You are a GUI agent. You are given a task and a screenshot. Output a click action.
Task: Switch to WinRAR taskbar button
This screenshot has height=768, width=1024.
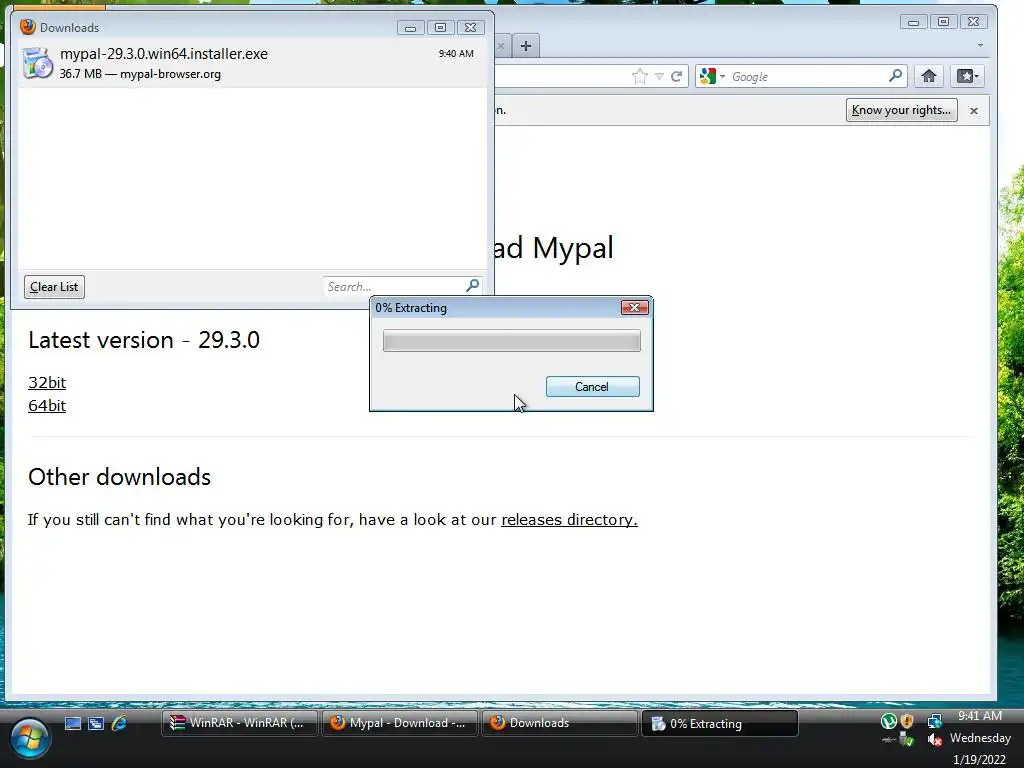[240, 723]
